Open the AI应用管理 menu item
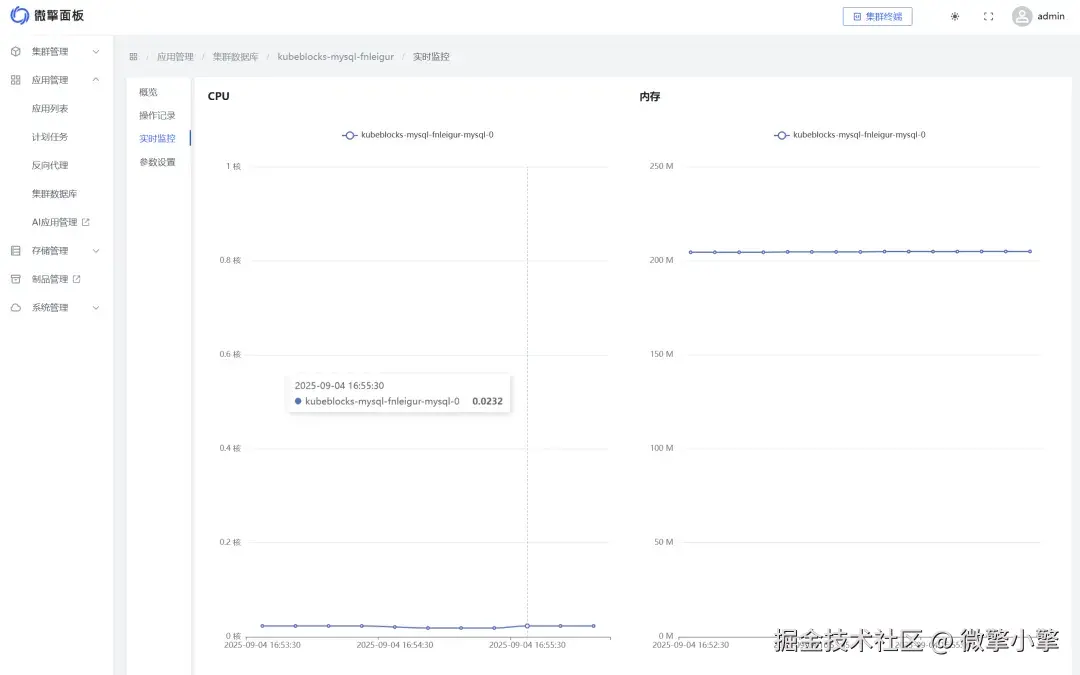The height and width of the screenshot is (675, 1080). click(x=54, y=222)
